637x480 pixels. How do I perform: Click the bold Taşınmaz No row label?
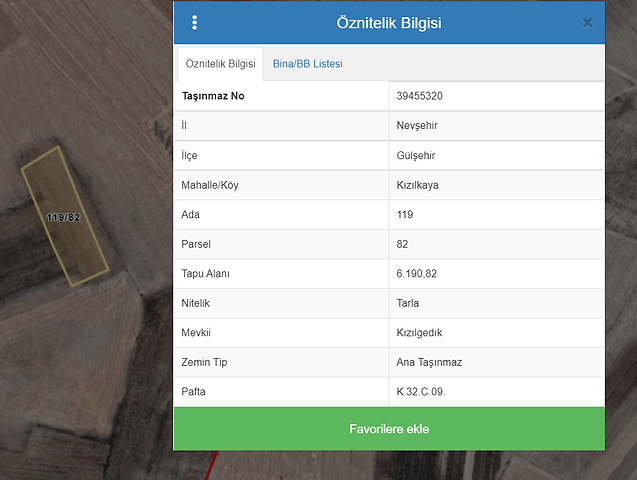pos(213,97)
